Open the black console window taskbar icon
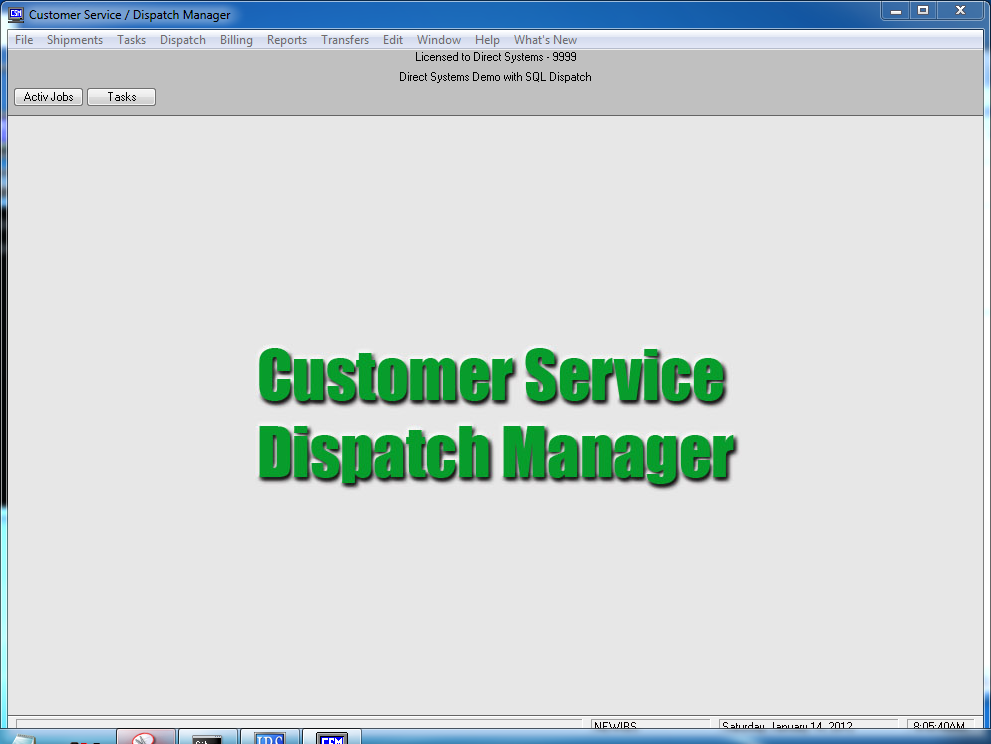 [x=208, y=738]
